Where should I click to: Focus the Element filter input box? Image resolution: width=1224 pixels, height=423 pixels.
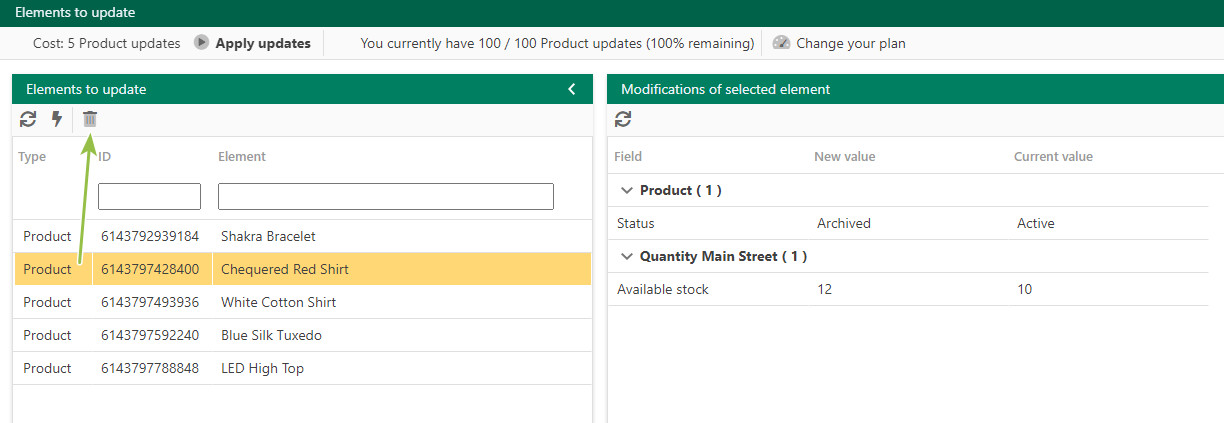point(386,196)
